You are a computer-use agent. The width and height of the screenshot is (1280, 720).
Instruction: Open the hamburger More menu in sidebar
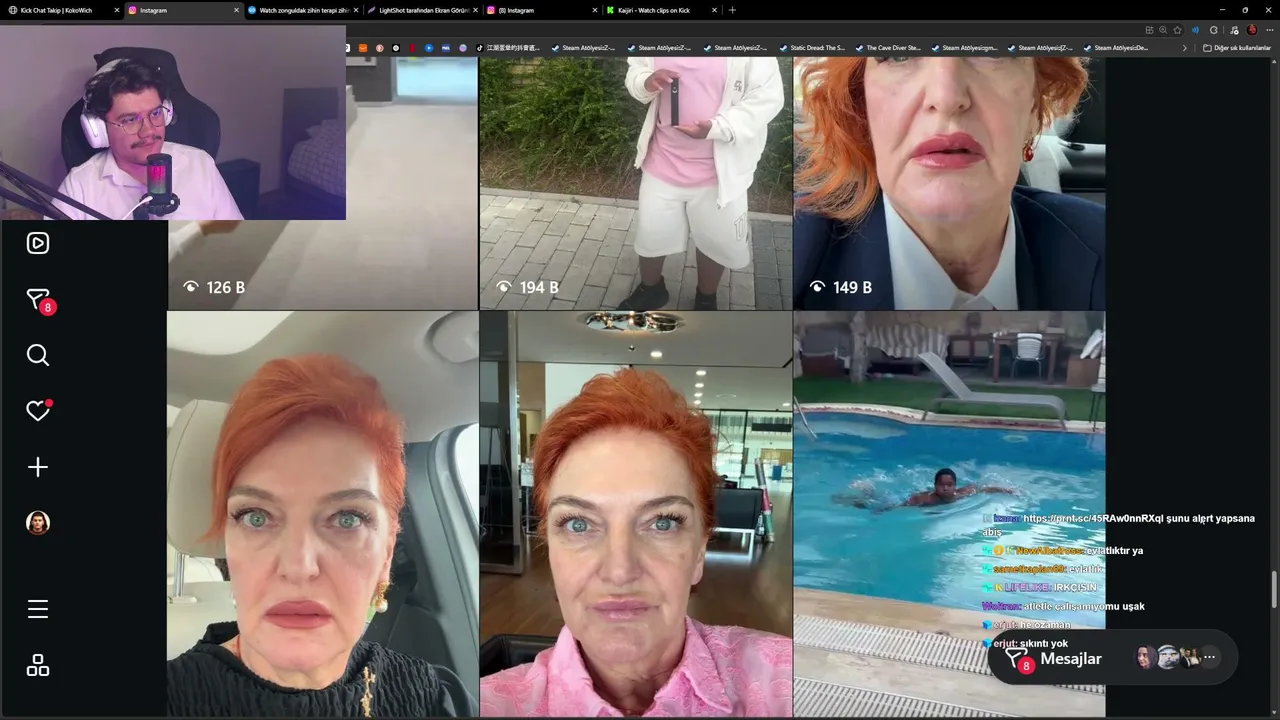click(x=38, y=609)
